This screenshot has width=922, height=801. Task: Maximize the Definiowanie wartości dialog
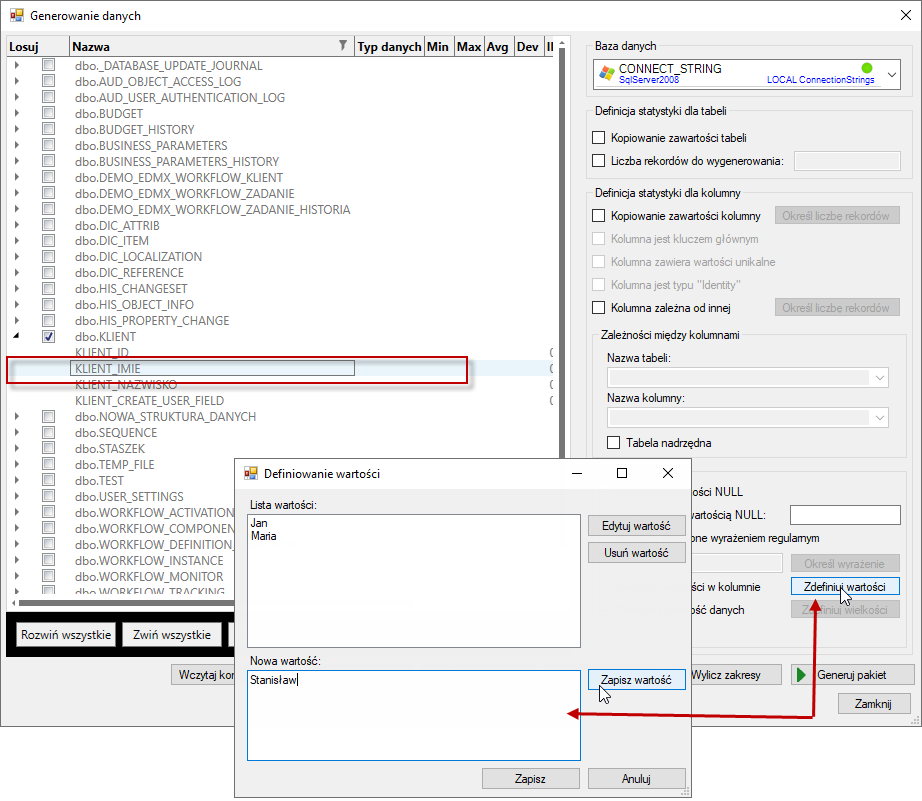(x=622, y=473)
